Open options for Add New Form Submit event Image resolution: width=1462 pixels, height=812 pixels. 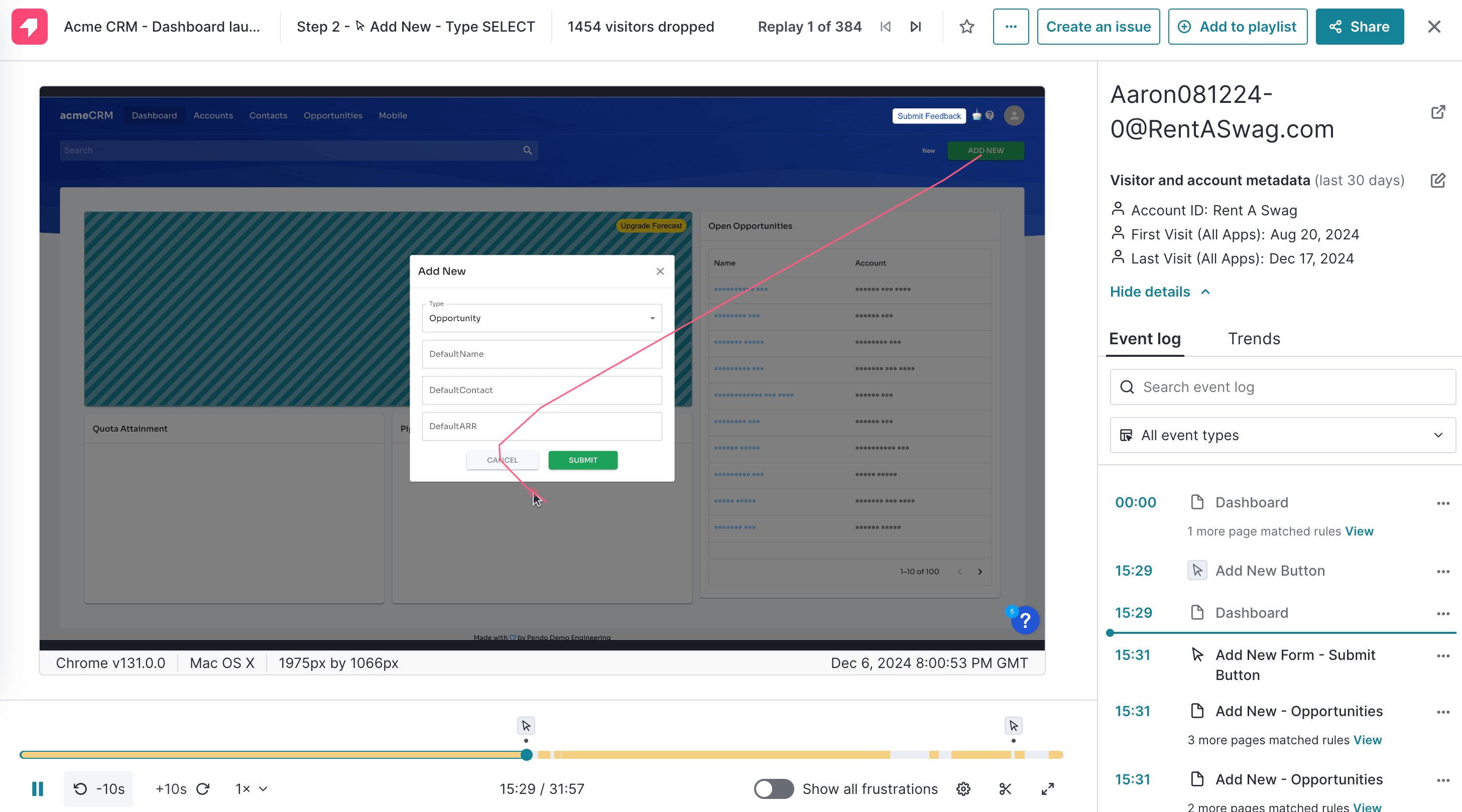click(1443, 656)
